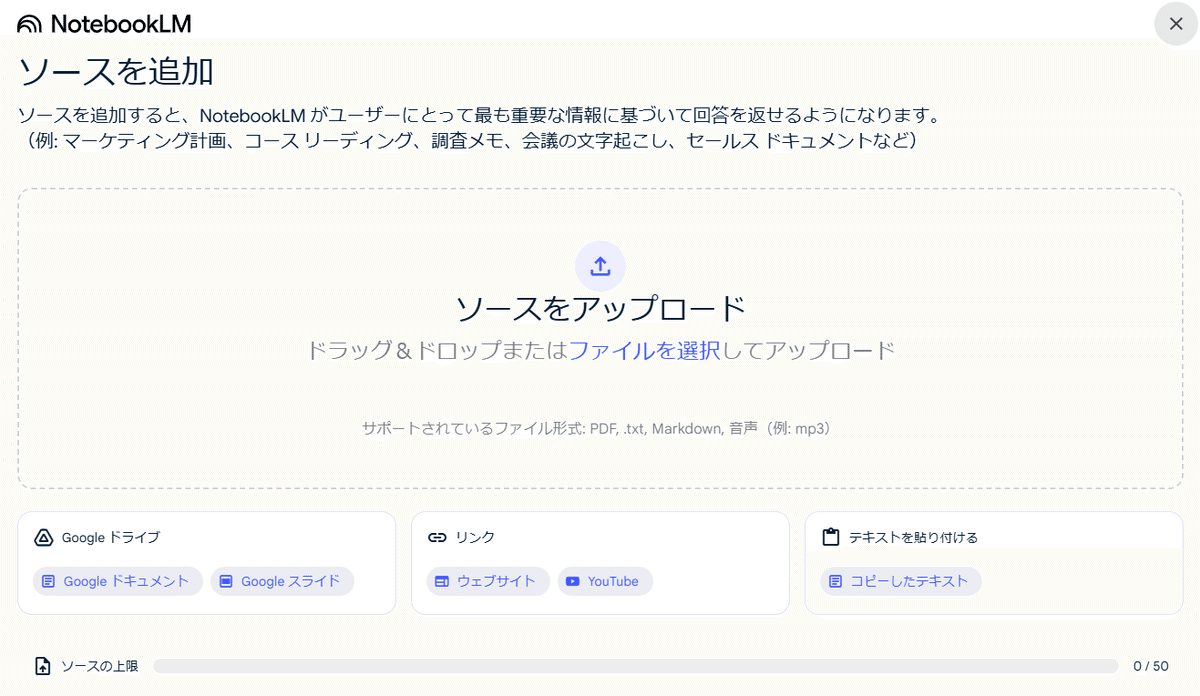The height and width of the screenshot is (696, 1200).
Task: Click the ソースの上限 upload icon
Action: (x=43, y=666)
